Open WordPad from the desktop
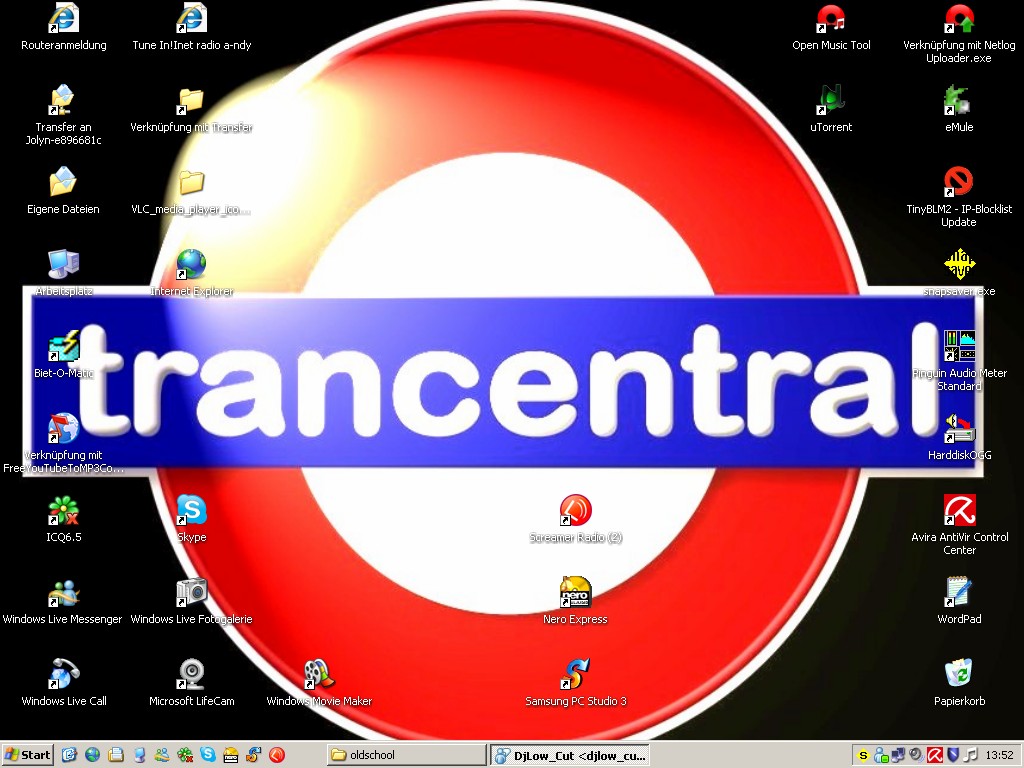The height and width of the screenshot is (768, 1024). point(958,593)
